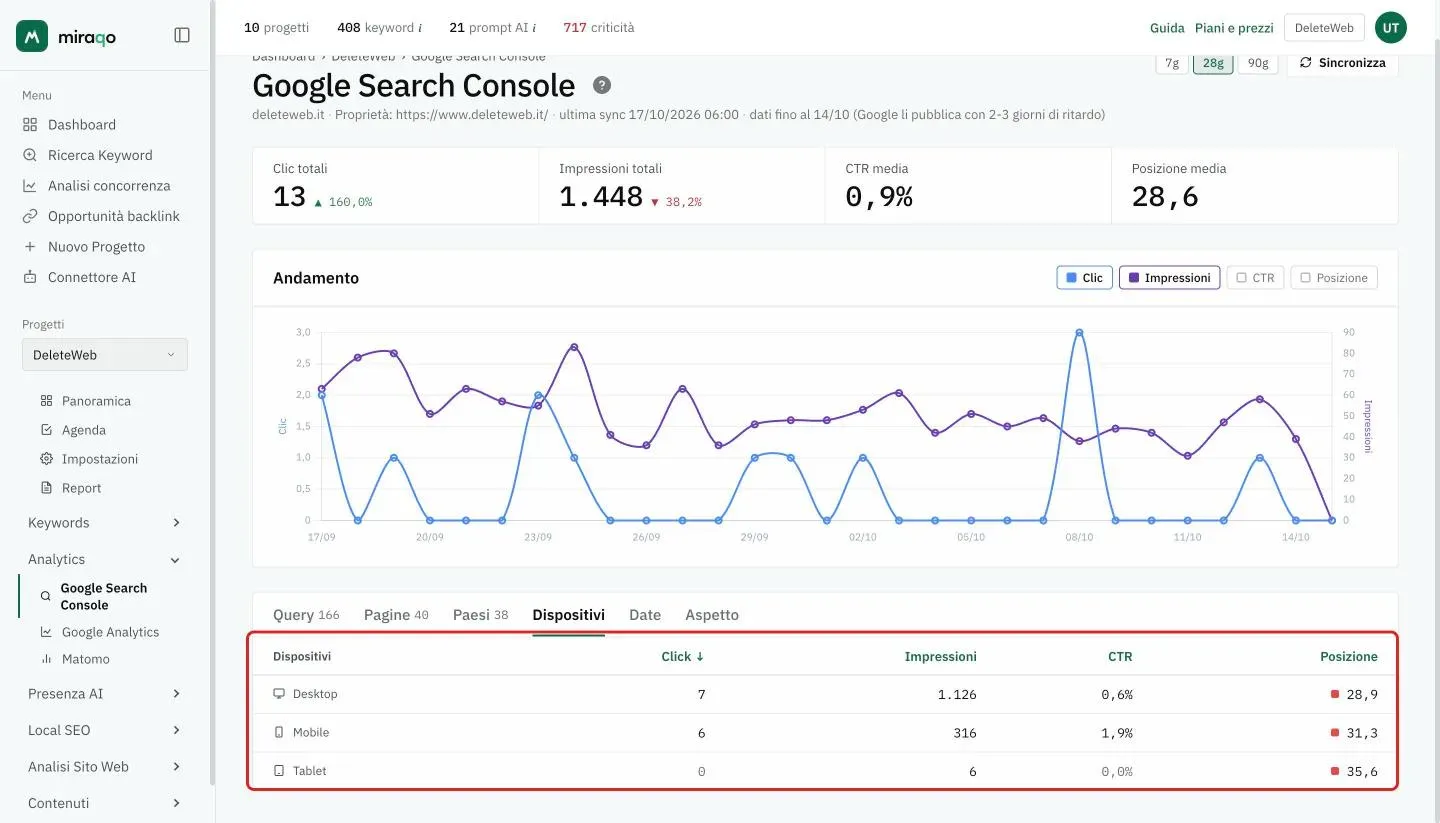
Task: Click the Analisi concorrenza chart icon
Action: 29,186
